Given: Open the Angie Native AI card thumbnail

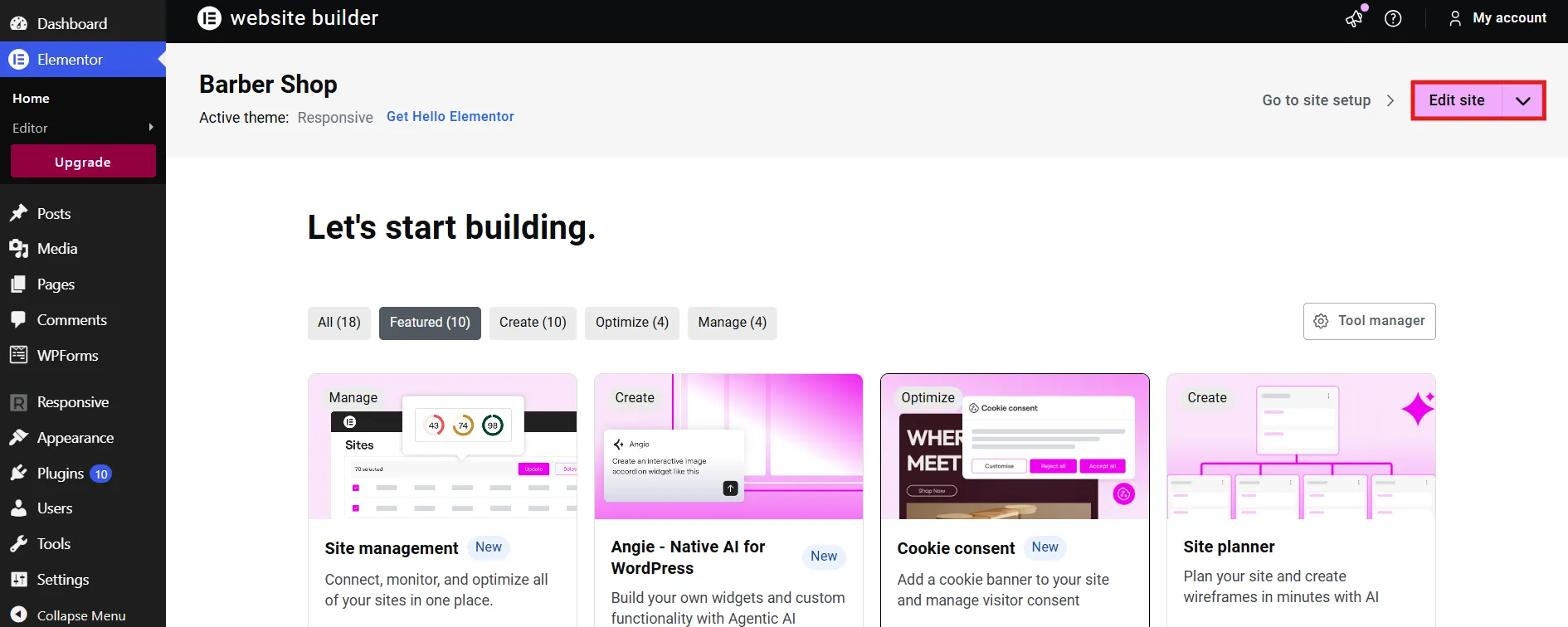Looking at the screenshot, I should [728, 446].
